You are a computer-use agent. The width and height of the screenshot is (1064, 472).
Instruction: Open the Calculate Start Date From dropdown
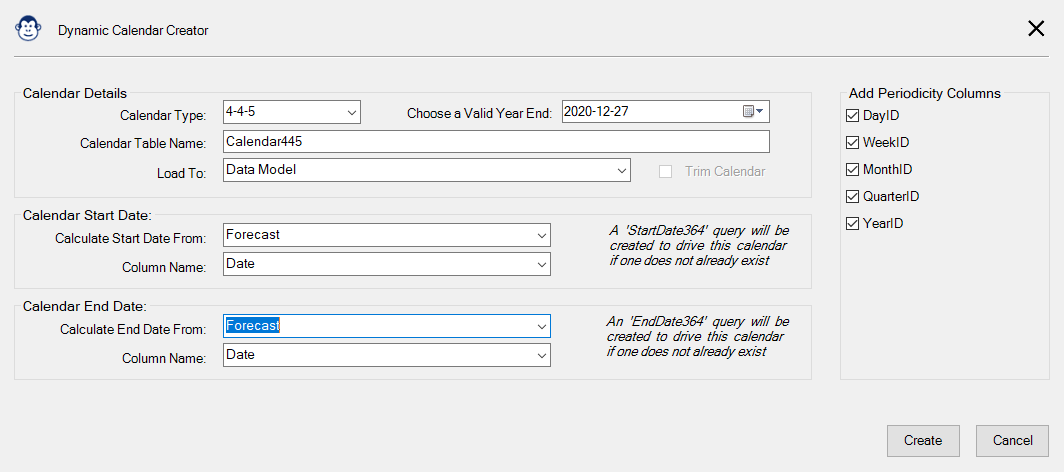click(387, 235)
